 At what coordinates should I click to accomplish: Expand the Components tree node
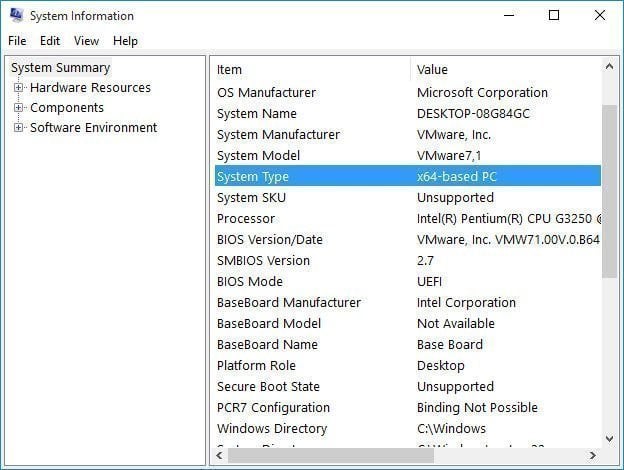18,108
